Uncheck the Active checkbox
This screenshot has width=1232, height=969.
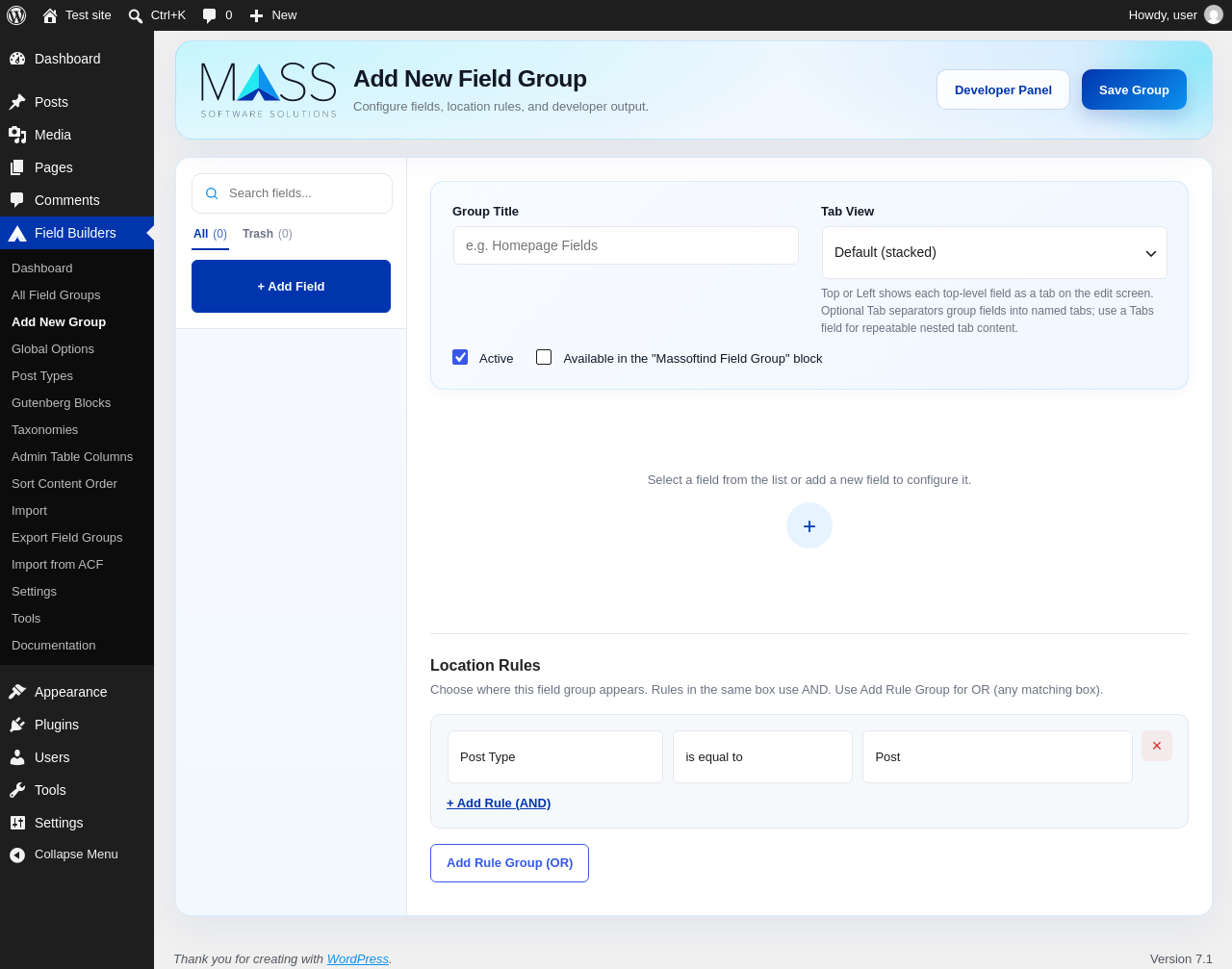click(x=460, y=357)
